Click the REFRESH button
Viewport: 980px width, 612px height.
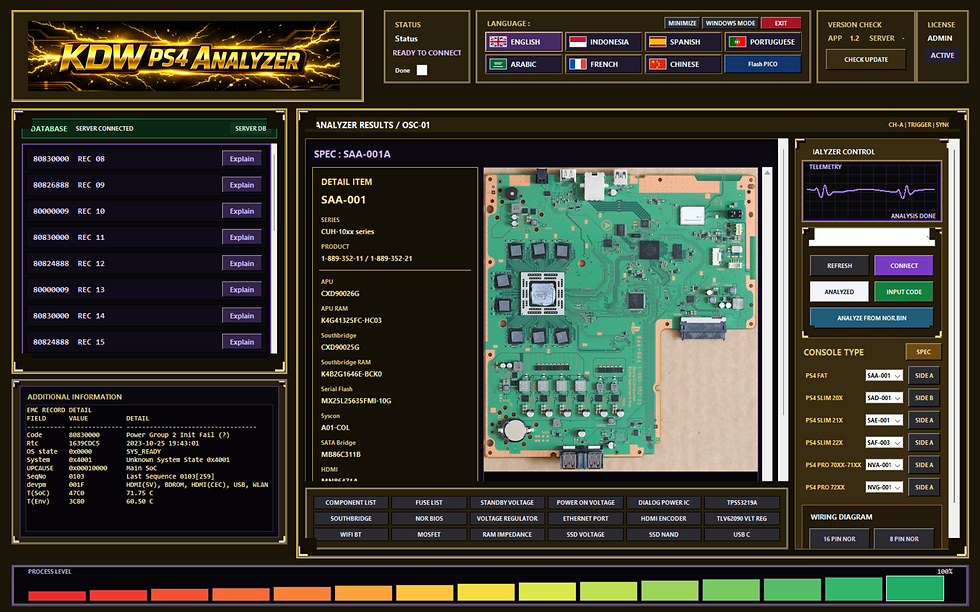[839, 266]
